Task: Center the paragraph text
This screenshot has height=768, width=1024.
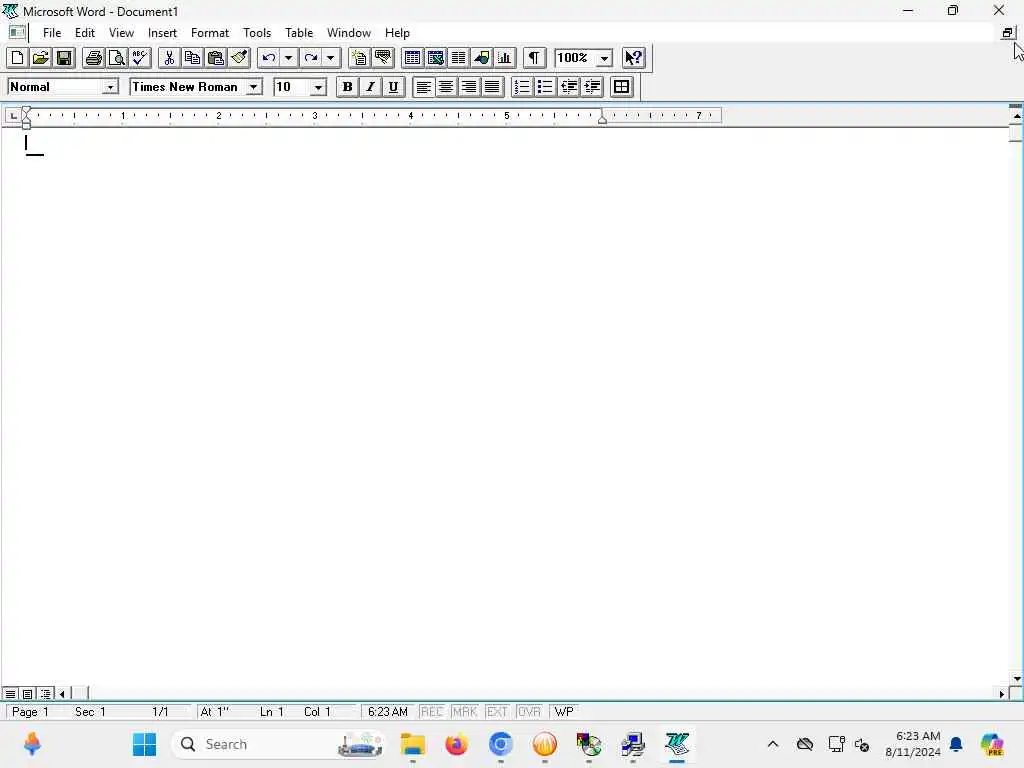Action: (x=446, y=87)
